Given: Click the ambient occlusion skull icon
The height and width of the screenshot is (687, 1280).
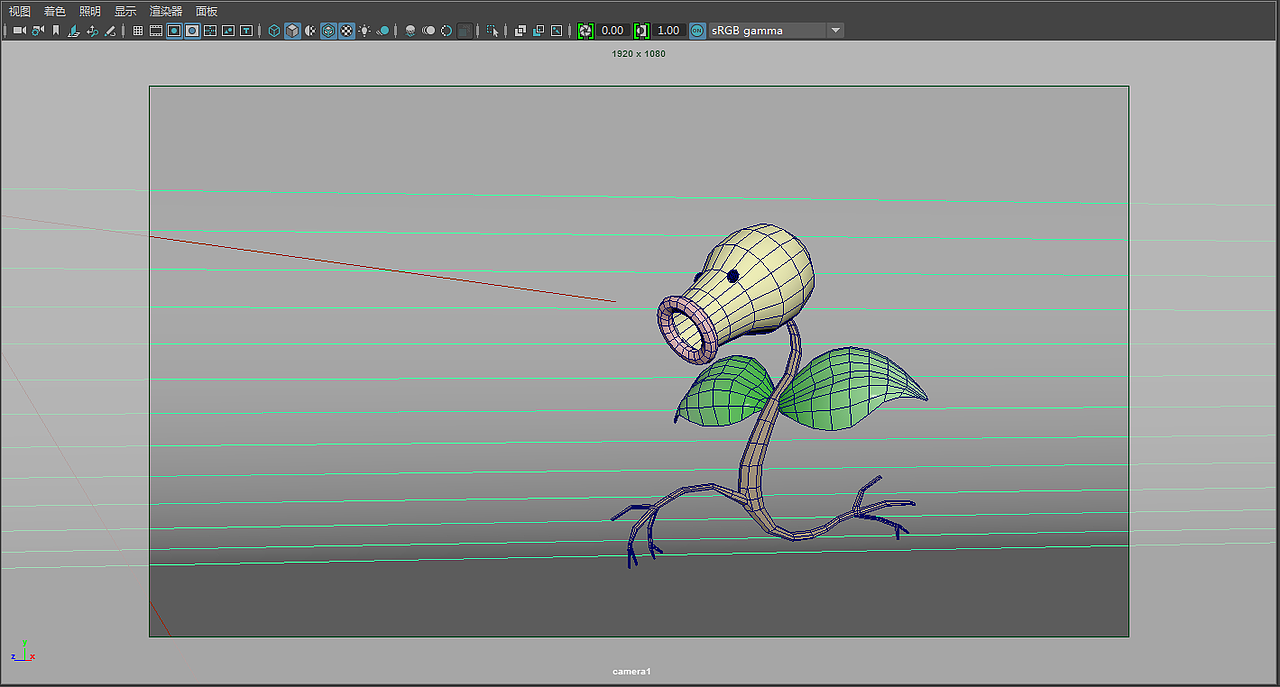Looking at the screenshot, I should pyautogui.click(x=410, y=30).
